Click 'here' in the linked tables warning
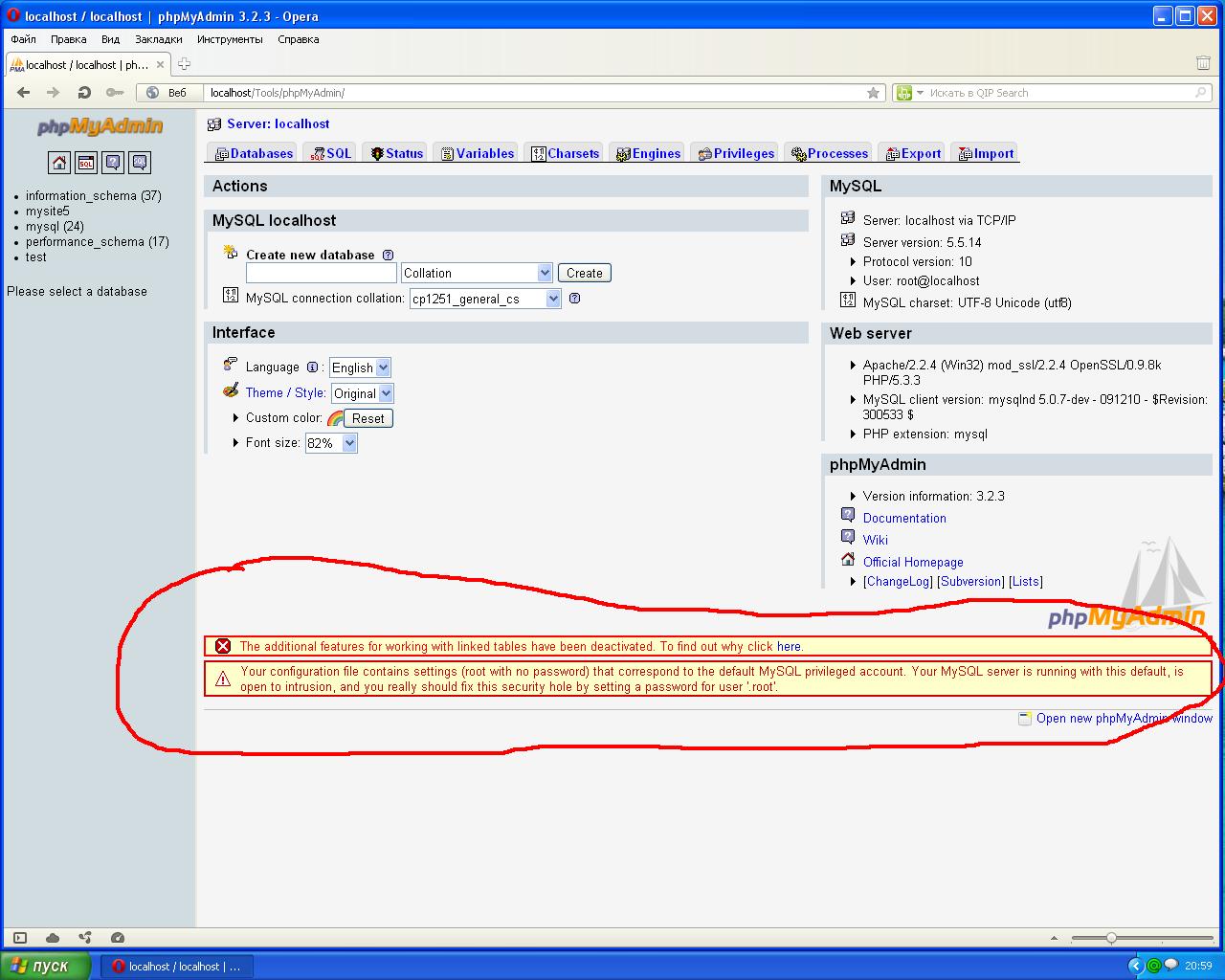The image size is (1225, 980). (789, 646)
